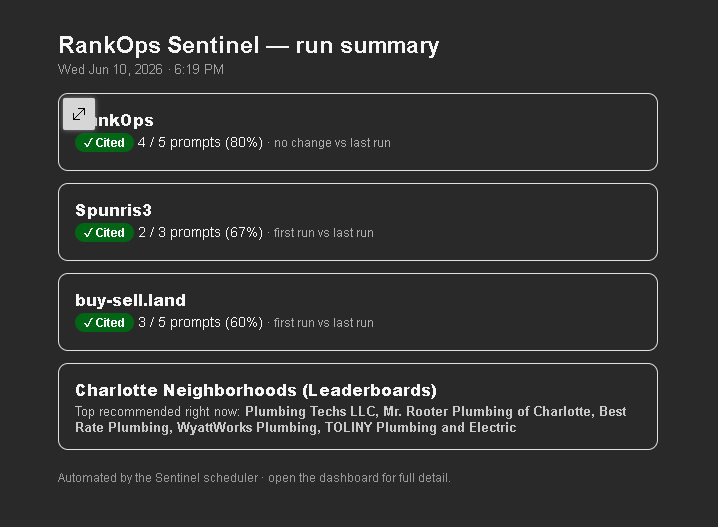Click first run vs last run under Spunris3
This screenshot has height=527, width=718.
(324, 233)
